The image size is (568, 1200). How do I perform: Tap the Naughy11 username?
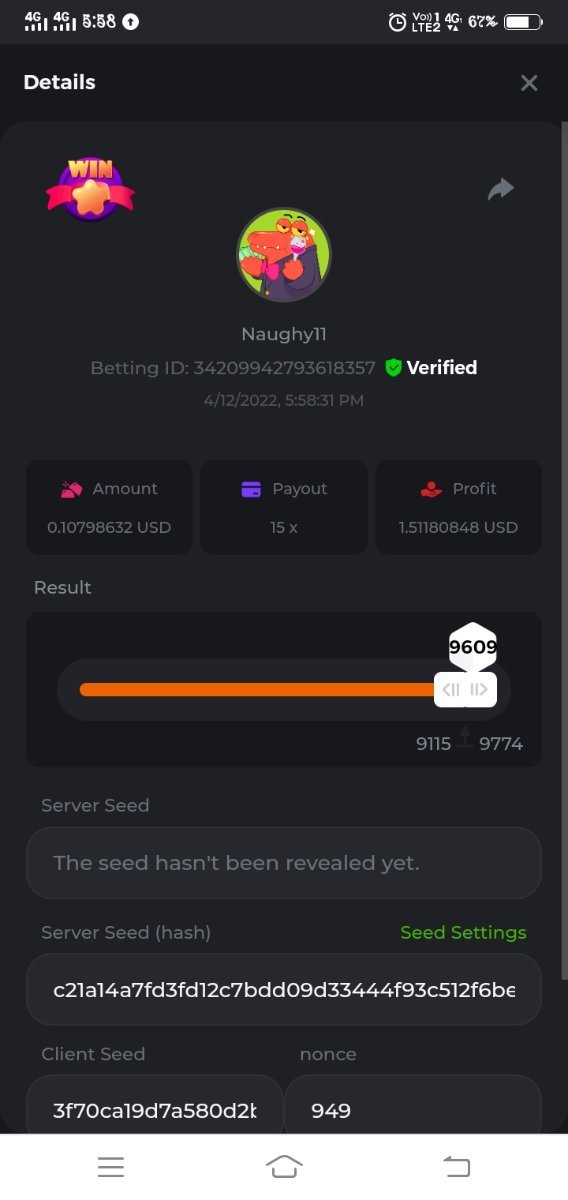click(284, 334)
